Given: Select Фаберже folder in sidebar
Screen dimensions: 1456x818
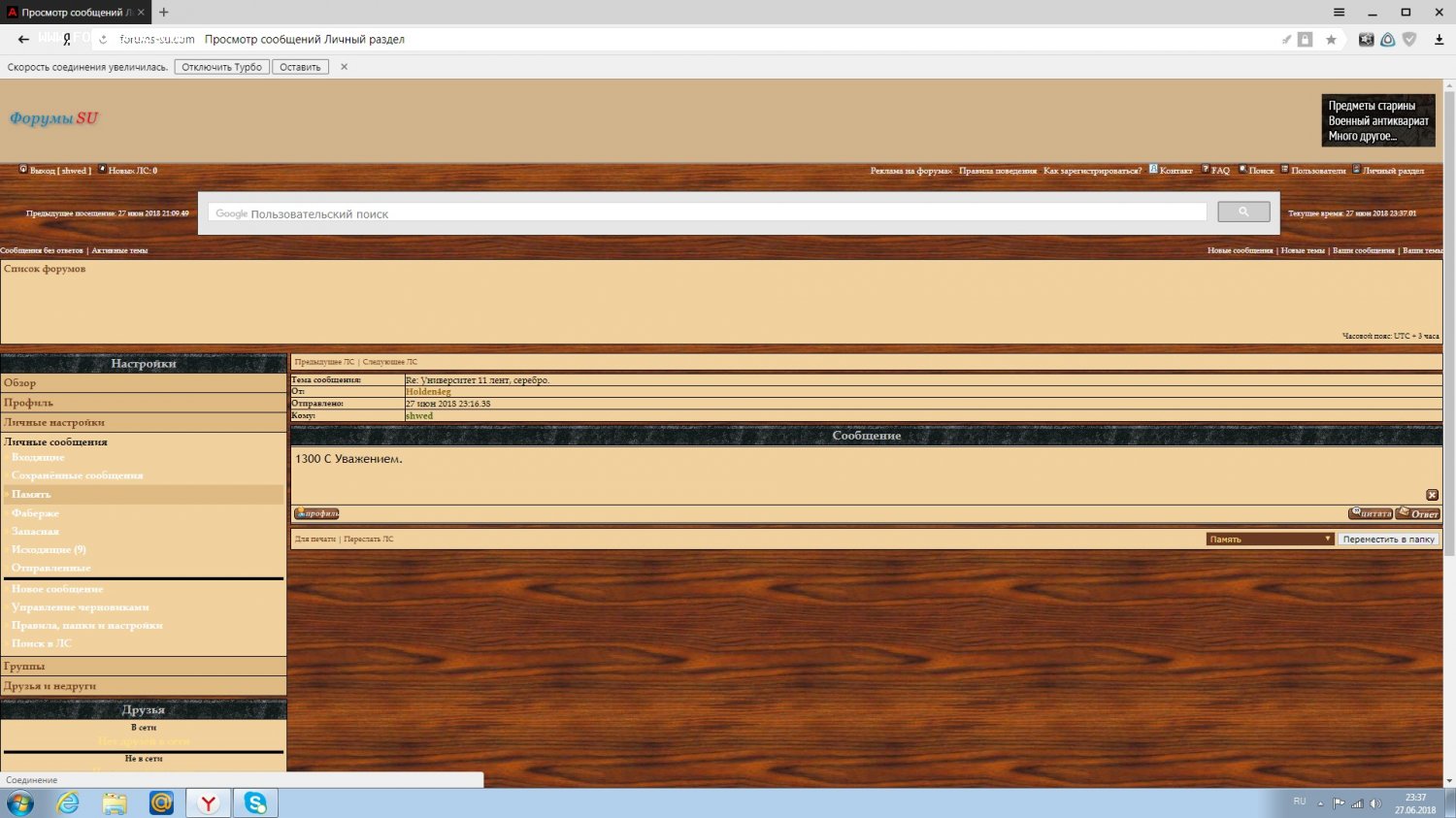Looking at the screenshot, I should [x=35, y=512].
